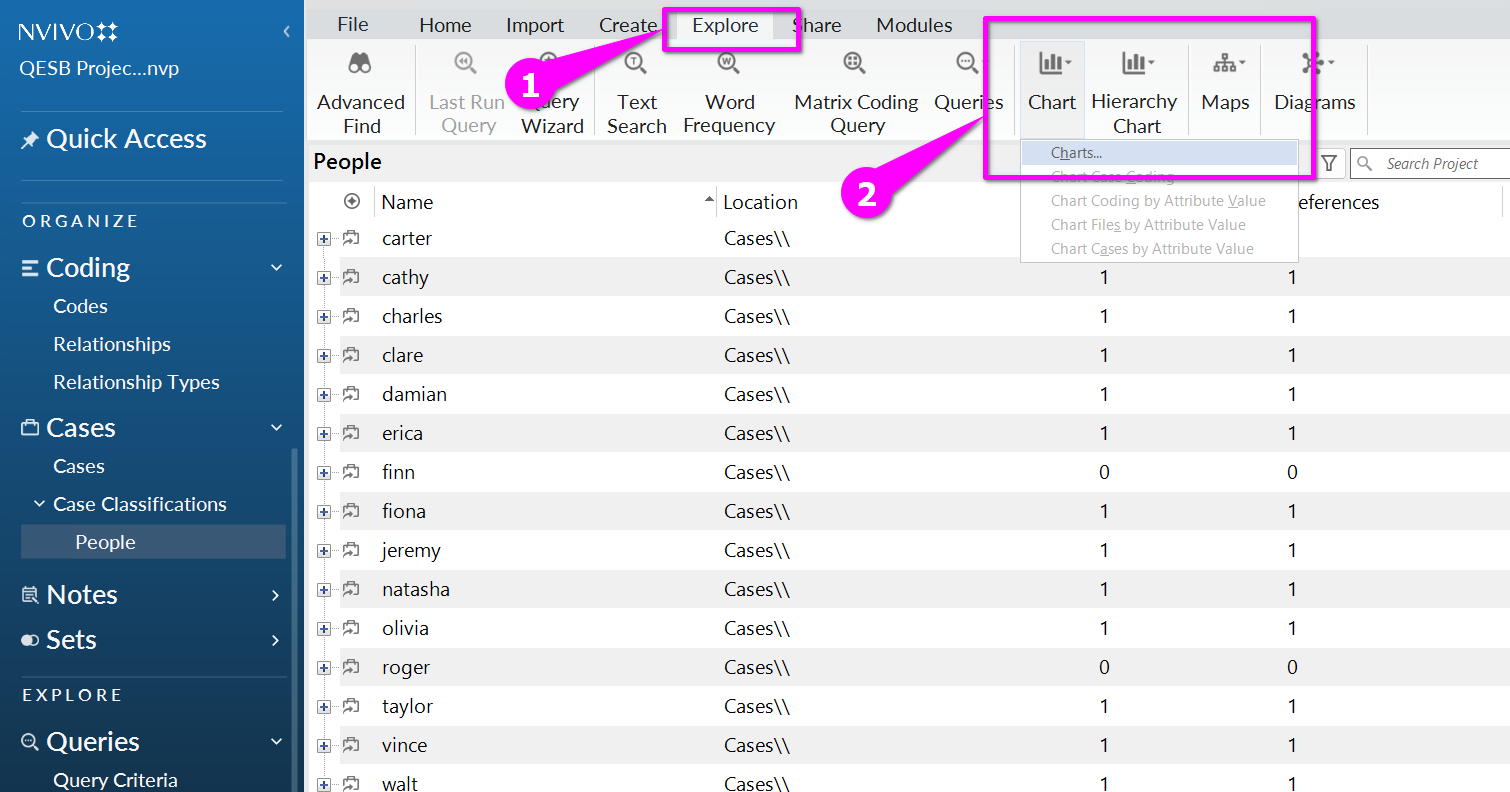Collapse the Coding section in sidebar
Image resolution: width=1510 pixels, height=792 pixels.
point(276,268)
